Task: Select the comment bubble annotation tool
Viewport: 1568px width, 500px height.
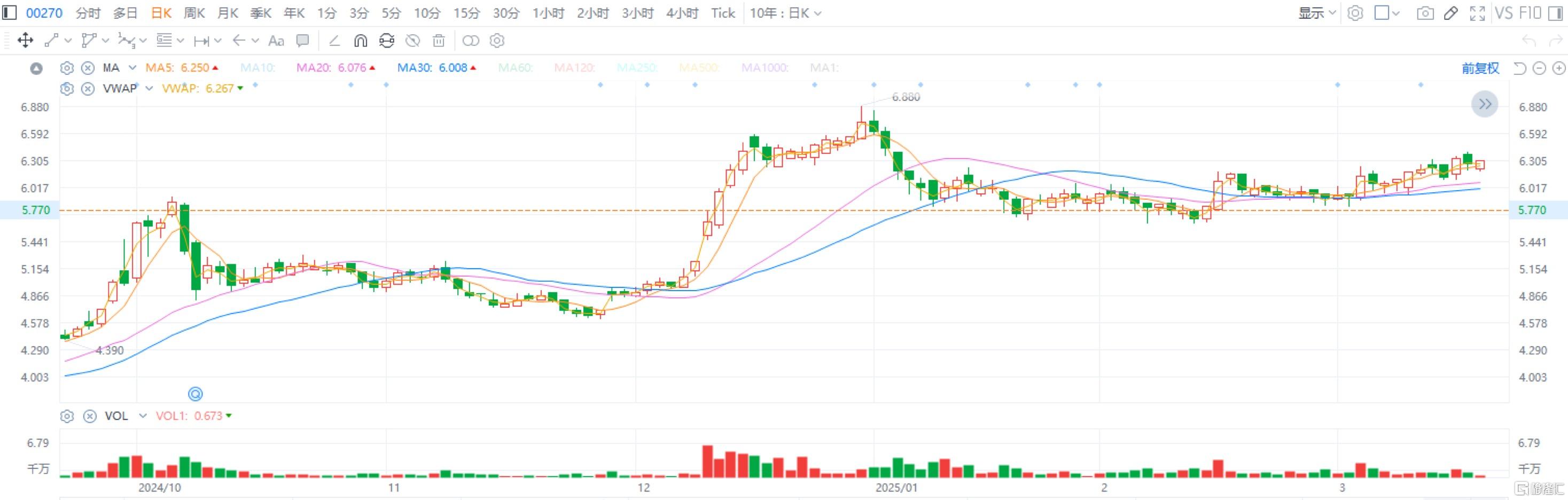Action: pyautogui.click(x=302, y=41)
